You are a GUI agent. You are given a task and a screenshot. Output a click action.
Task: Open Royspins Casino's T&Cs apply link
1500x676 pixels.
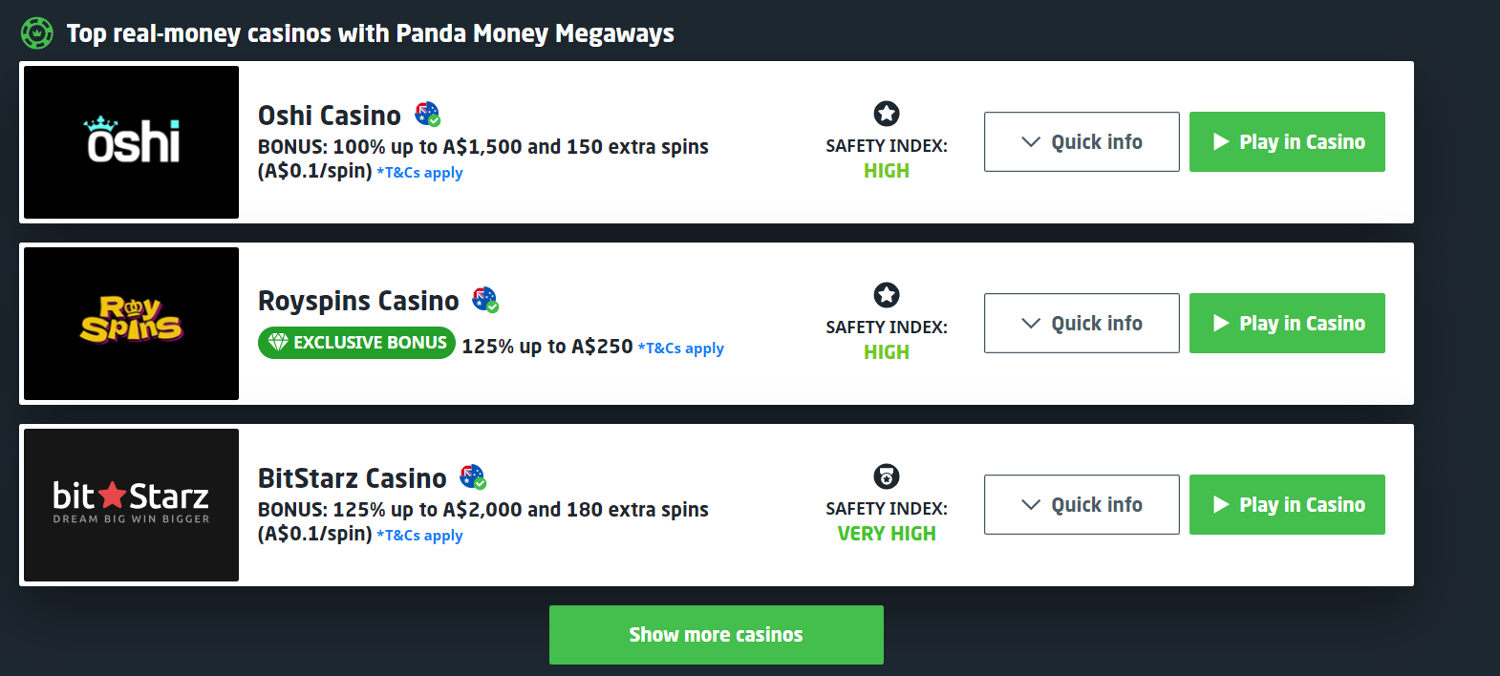click(681, 348)
